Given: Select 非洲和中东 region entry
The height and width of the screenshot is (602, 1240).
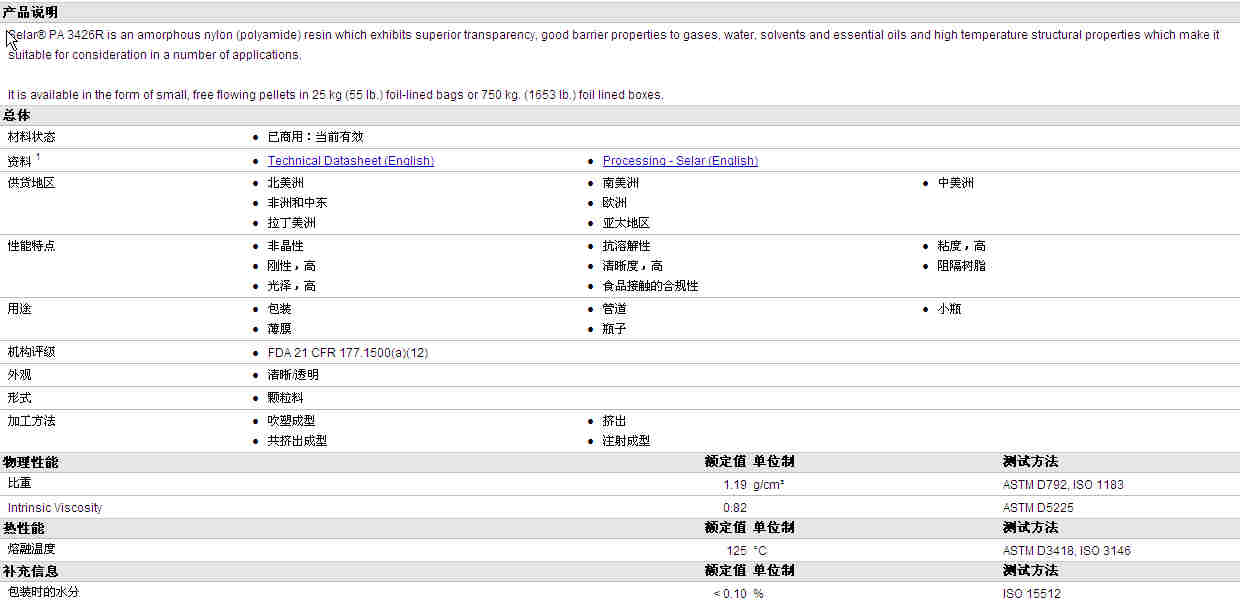Looking at the screenshot, I should pos(297,203).
